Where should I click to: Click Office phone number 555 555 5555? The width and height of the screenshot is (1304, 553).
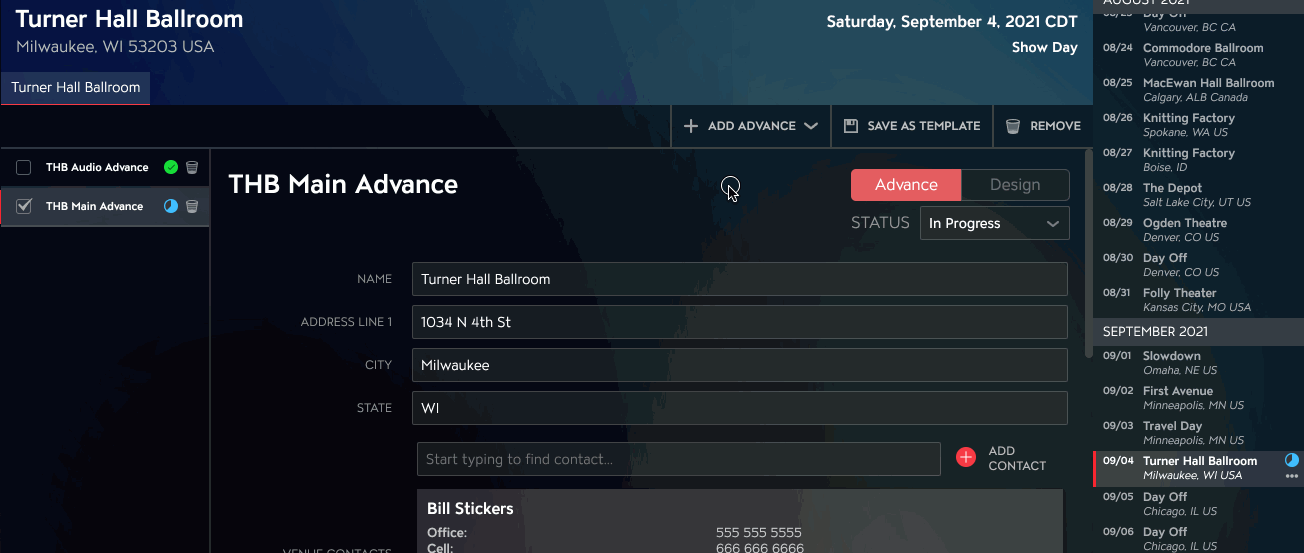[759, 533]
